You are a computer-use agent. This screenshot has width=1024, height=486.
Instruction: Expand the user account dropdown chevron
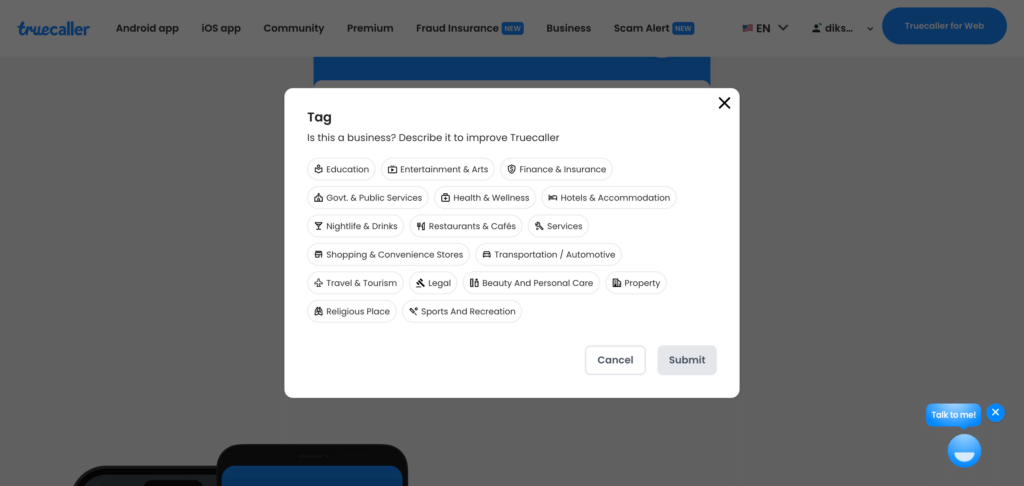pyautogui.click(x=870, y=29)
